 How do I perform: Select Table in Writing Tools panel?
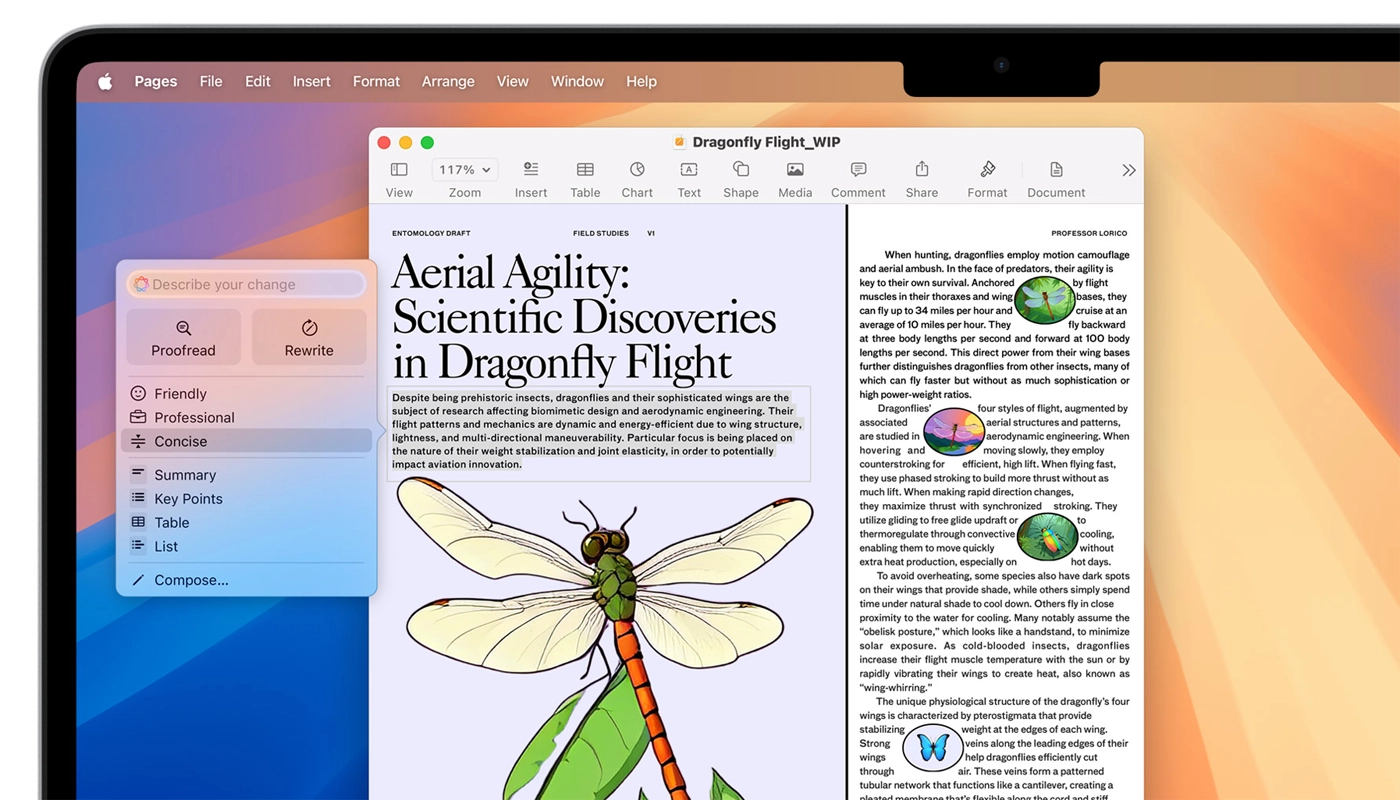pos(246,523)
